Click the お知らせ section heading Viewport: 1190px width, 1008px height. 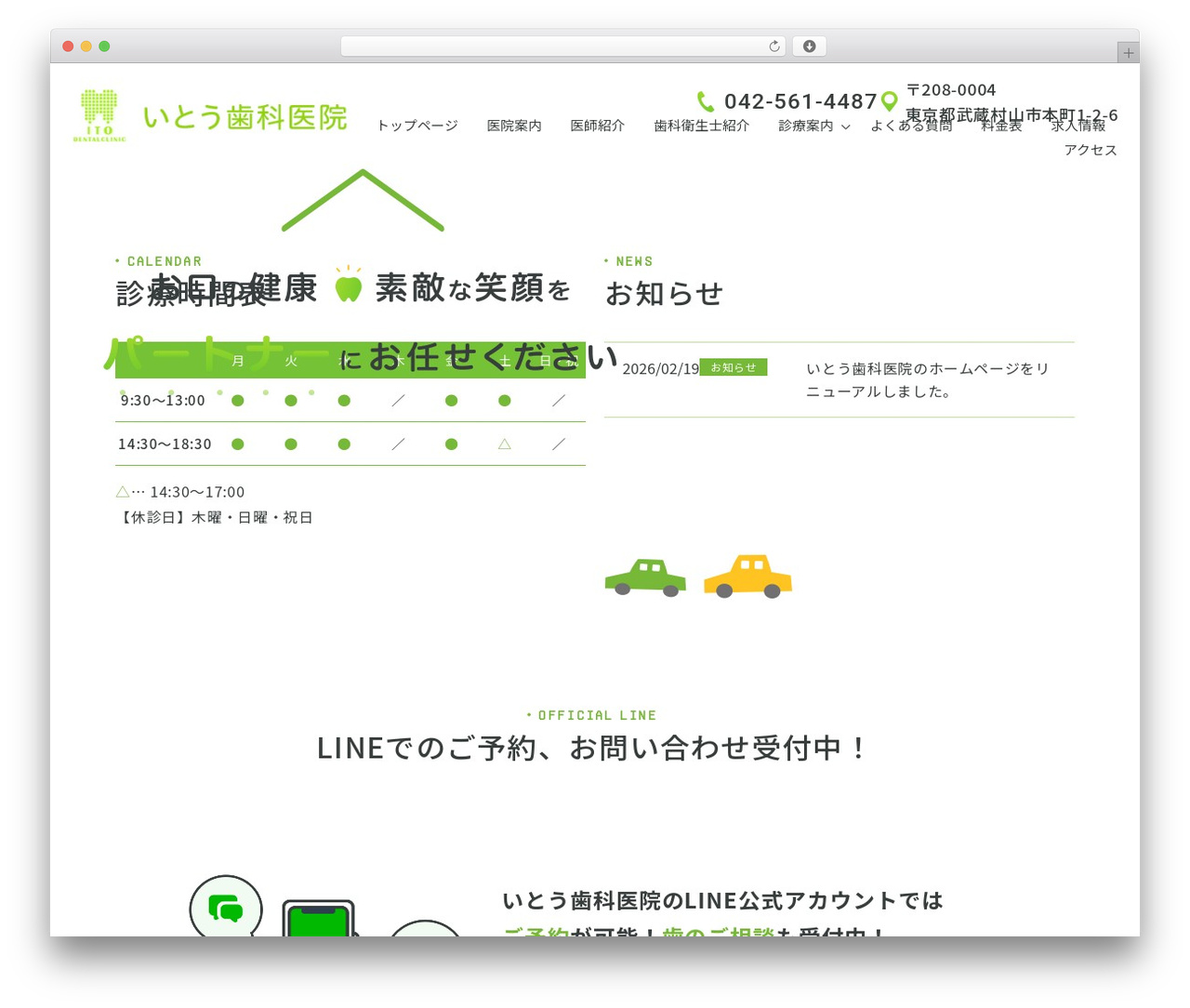click(665, 294)
